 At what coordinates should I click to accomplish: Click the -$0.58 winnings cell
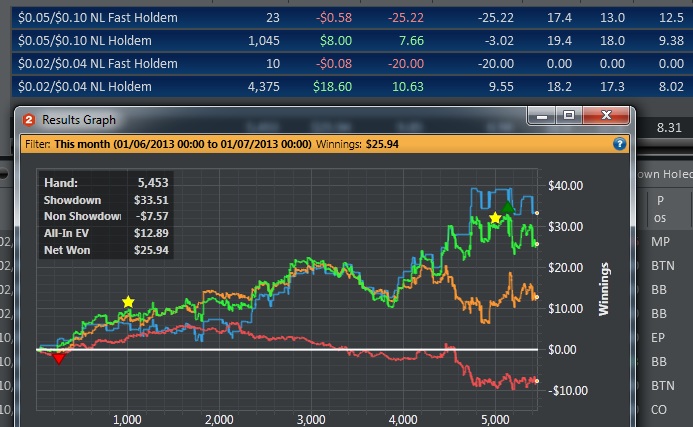point(334,18)
